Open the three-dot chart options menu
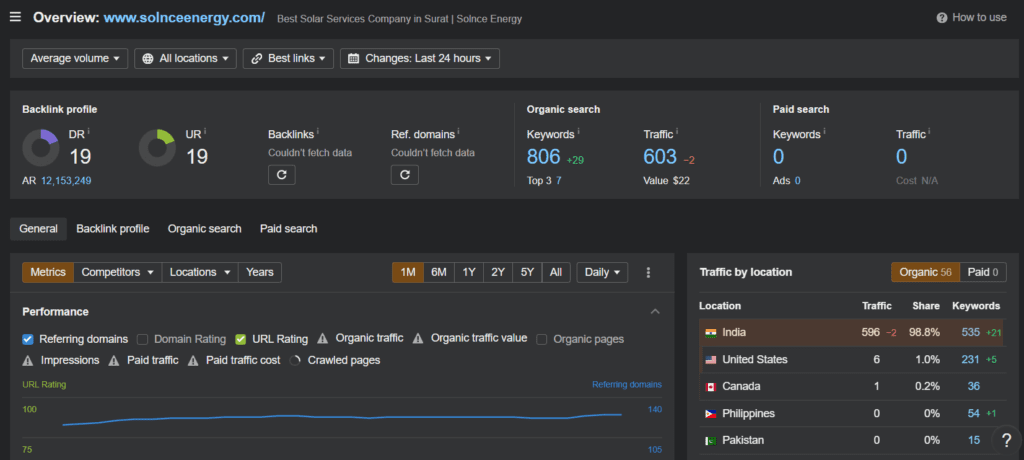Viewport: 1024px width, 460px height. [x=648, y=272]
